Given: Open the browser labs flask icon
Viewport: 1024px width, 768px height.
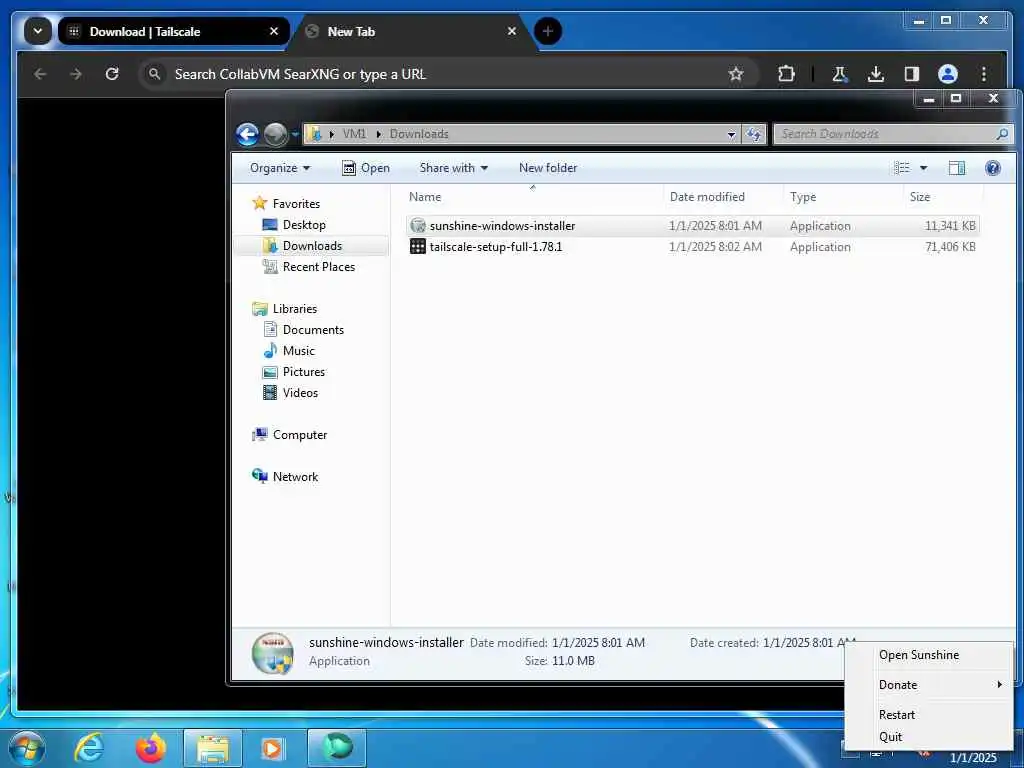Looking at the screenshot, I should click(x=839, y=74).
